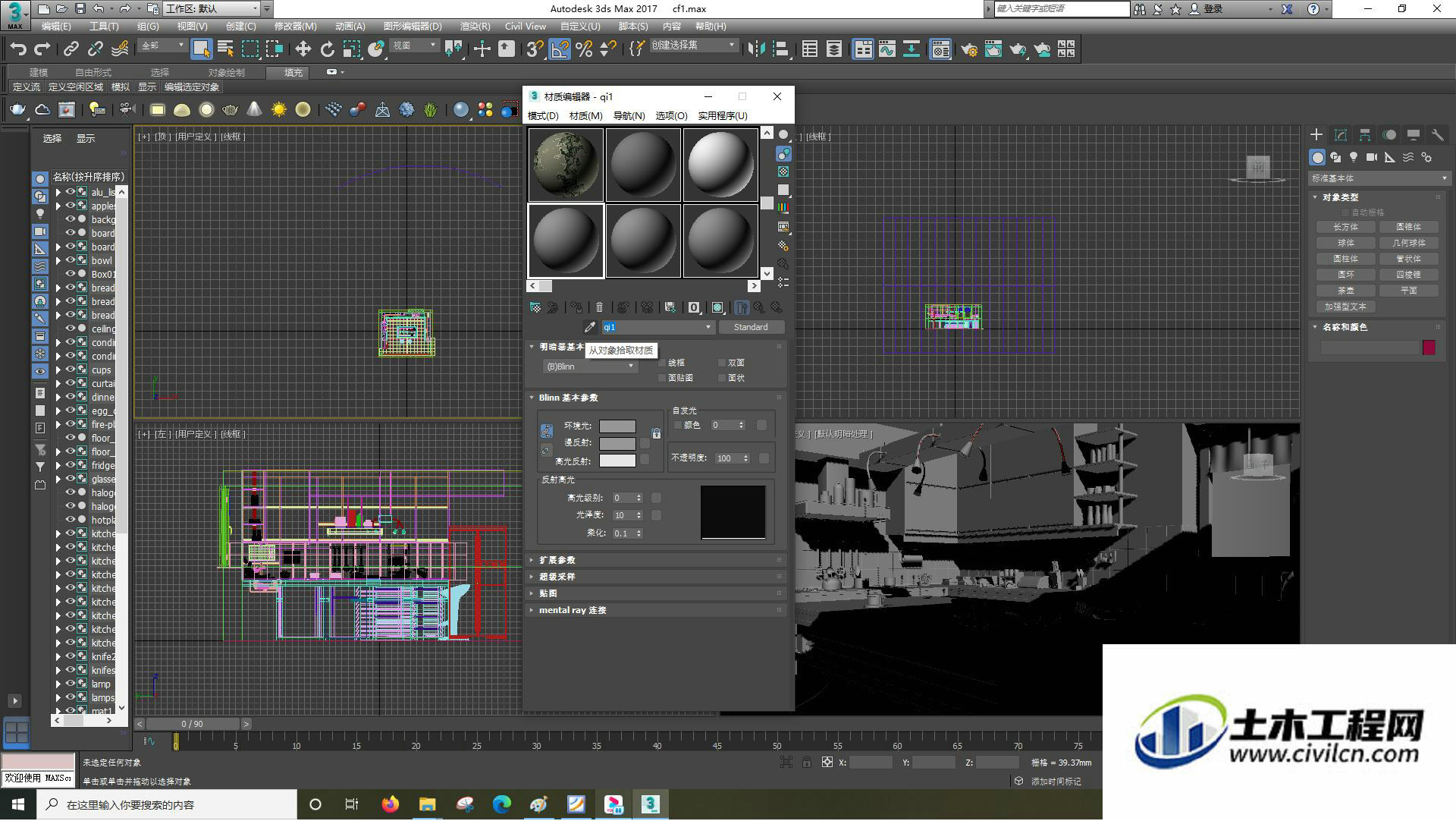Viewport: 1456px width, 821px height.
Task: Choose the Select and Scale tool
Action: [351, 49]
